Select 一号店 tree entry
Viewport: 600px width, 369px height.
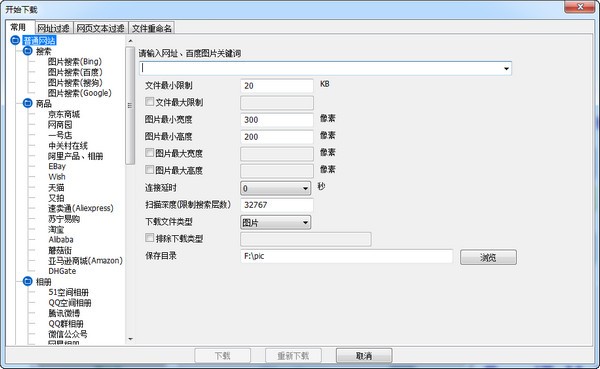click(x=60, y=135)
